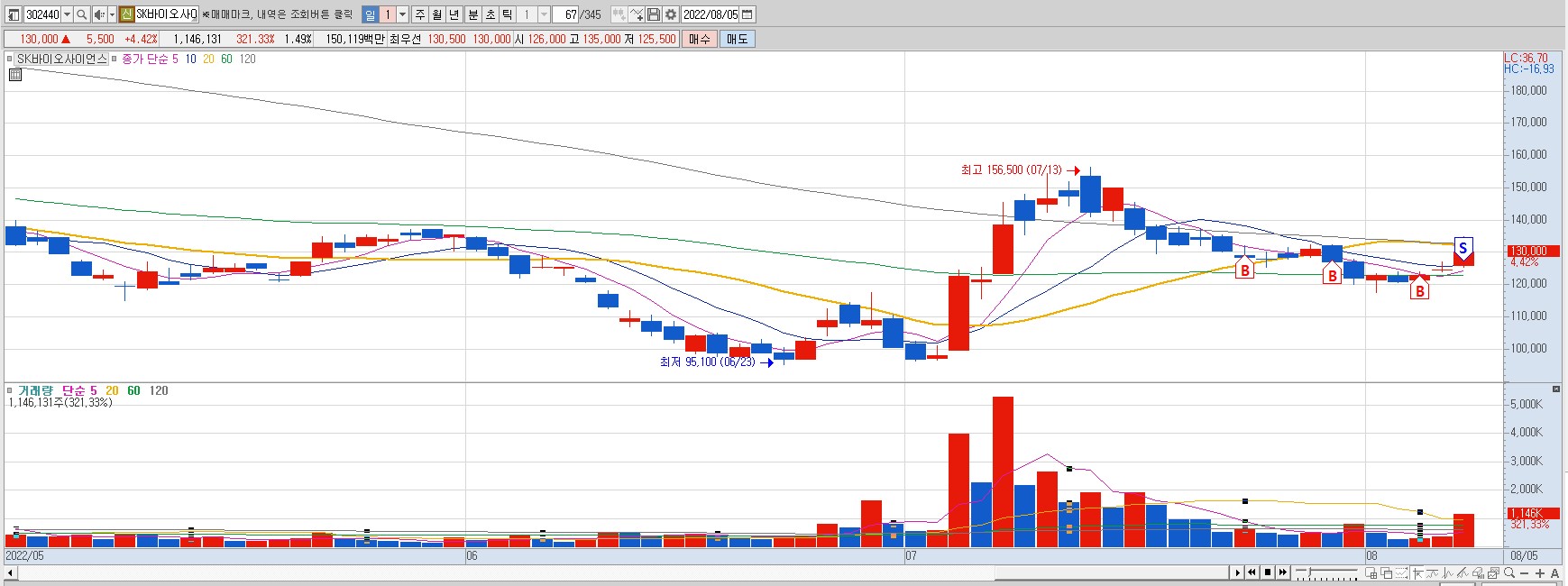Image resolution: width=1568 pixels, height=586 pixels.
Task: Click the rewind button in replay controls
Action: 1252,572
